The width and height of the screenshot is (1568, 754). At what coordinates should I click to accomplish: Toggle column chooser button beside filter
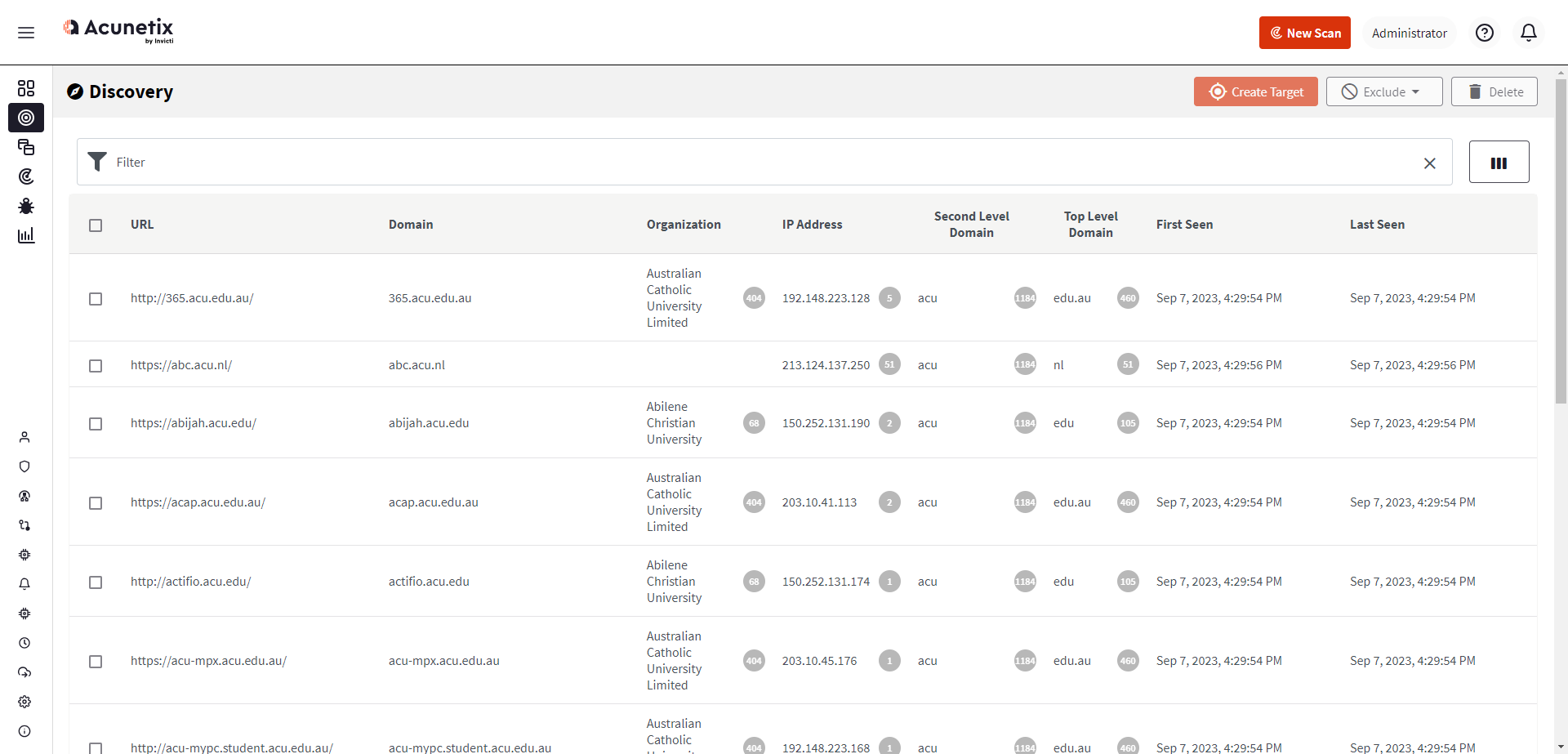(x=1499, y=162)
